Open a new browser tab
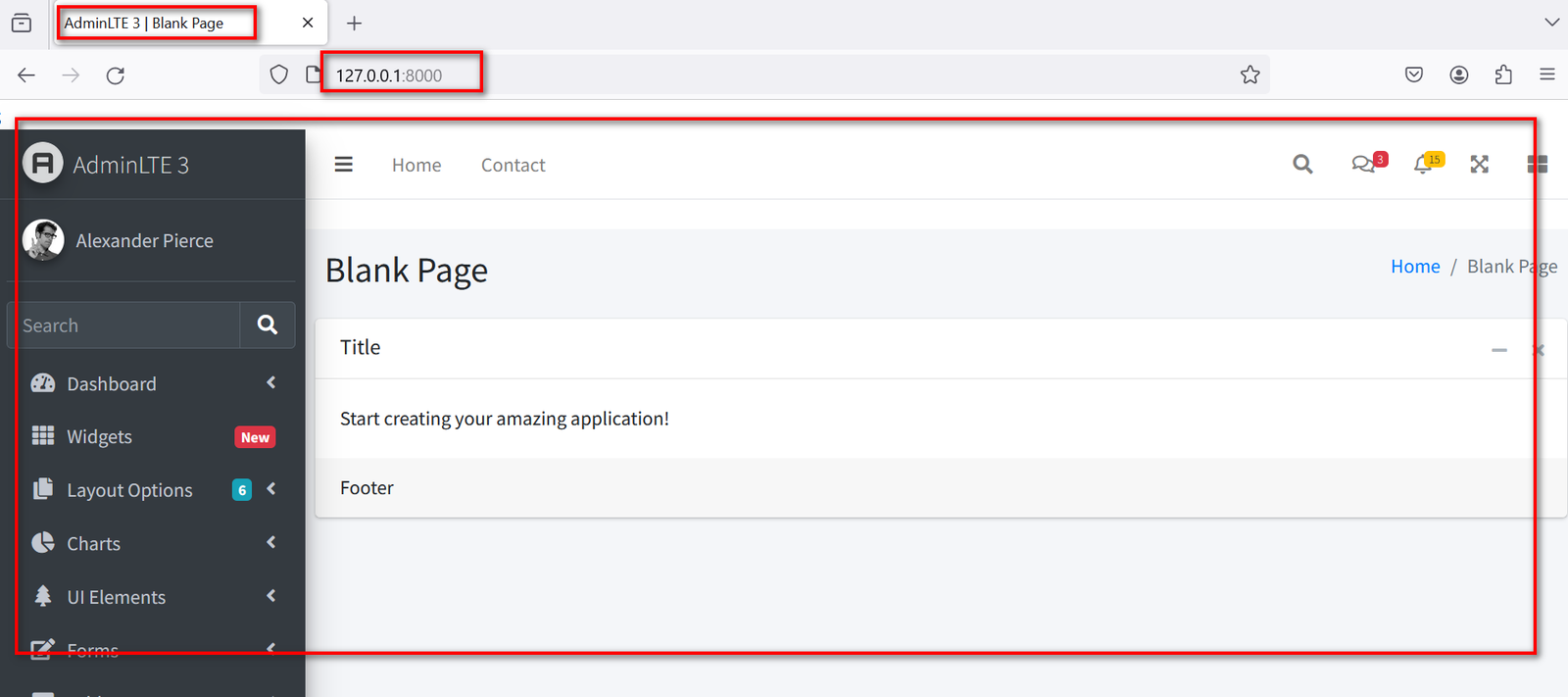 (355, 23)
